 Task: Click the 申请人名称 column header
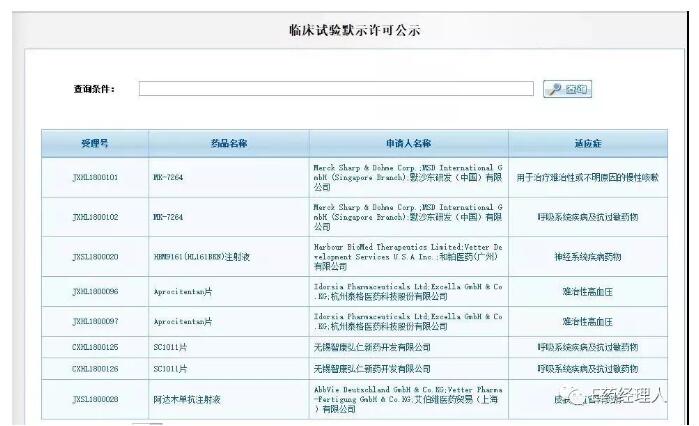[408, 144]
